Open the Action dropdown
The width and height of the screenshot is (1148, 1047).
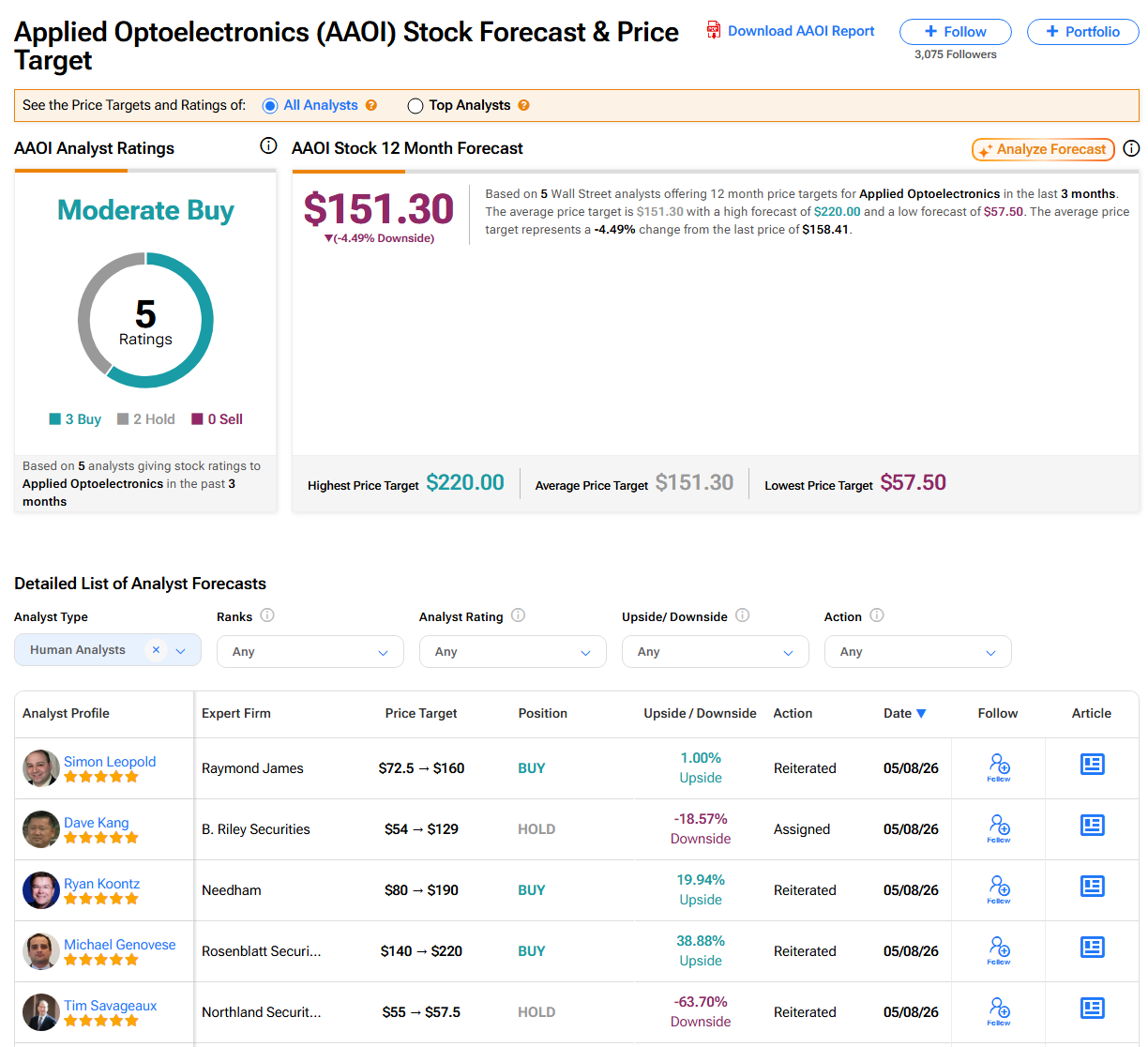tap(918, 652)
